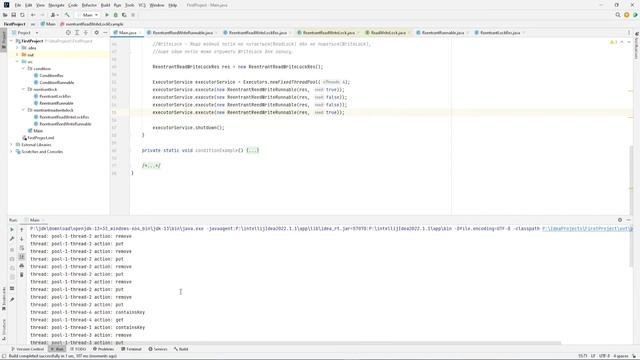Collapse the FirstProject root node
This screenshot has width=640, height=360.
(x=11, y=41)
